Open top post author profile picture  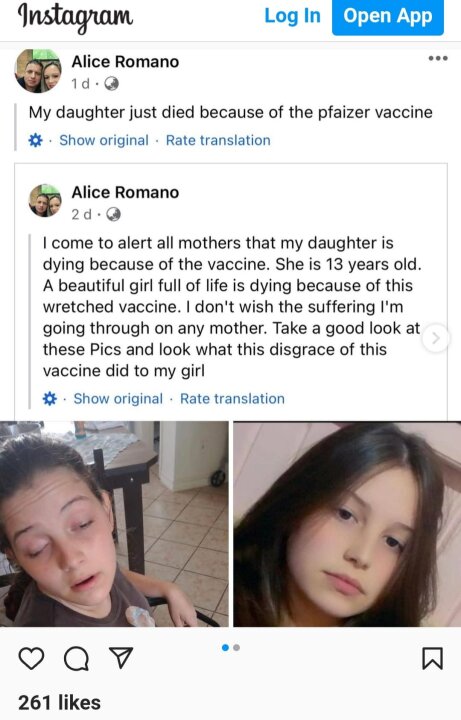(x=38, y=71)
